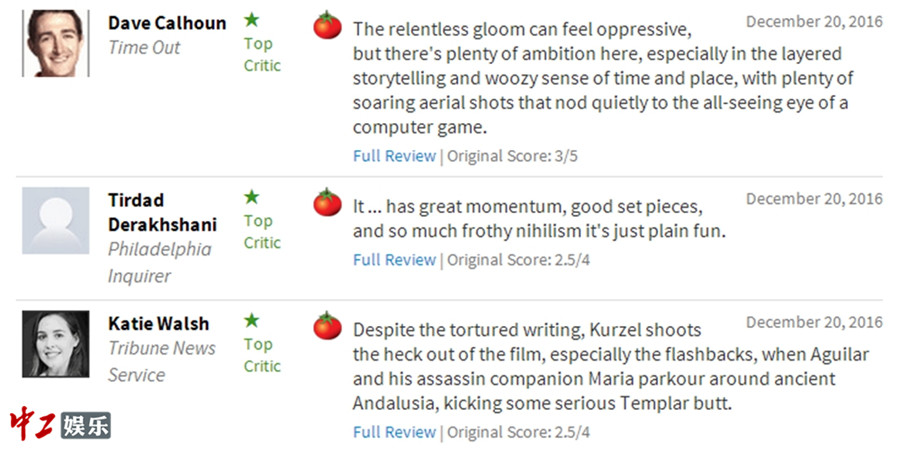
Task: Click the red Chinese logo watermark
Action: [x=33, y=423]
